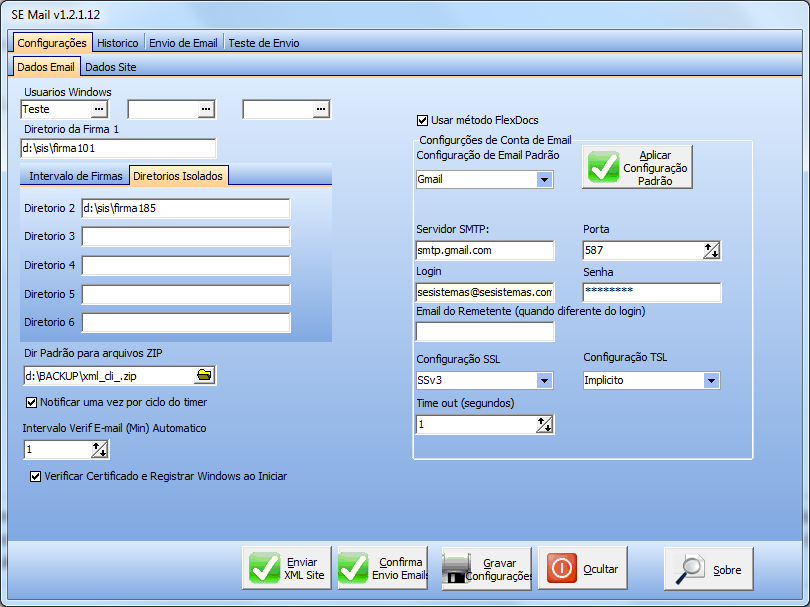Open the Teste de Envio tab
Viewport: 810px width, 607px height.
point(263,43)
